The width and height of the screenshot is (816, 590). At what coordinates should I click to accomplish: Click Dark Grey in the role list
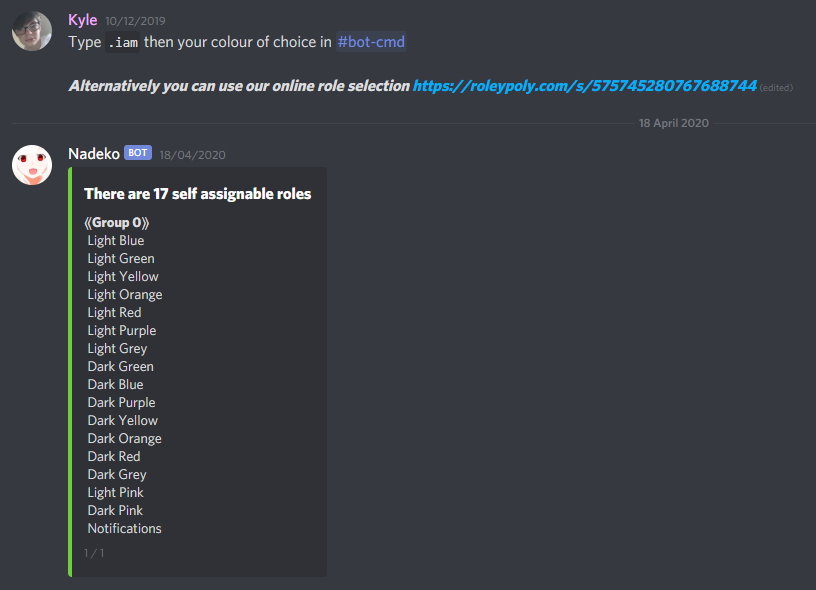coord(117,474)
